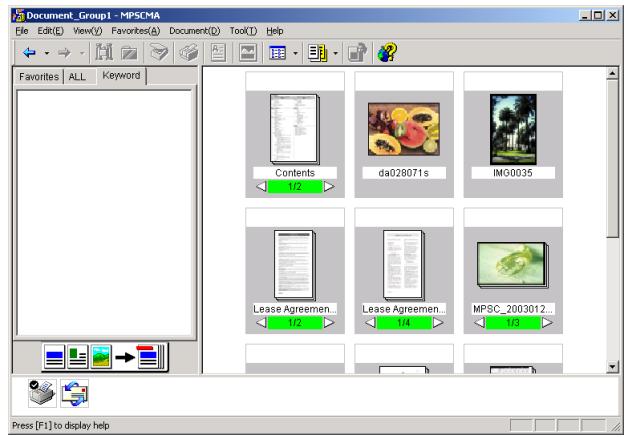Go to previous page of Contents document
Image resolution: width=629 pixels, height=437 pixels.
261,187
